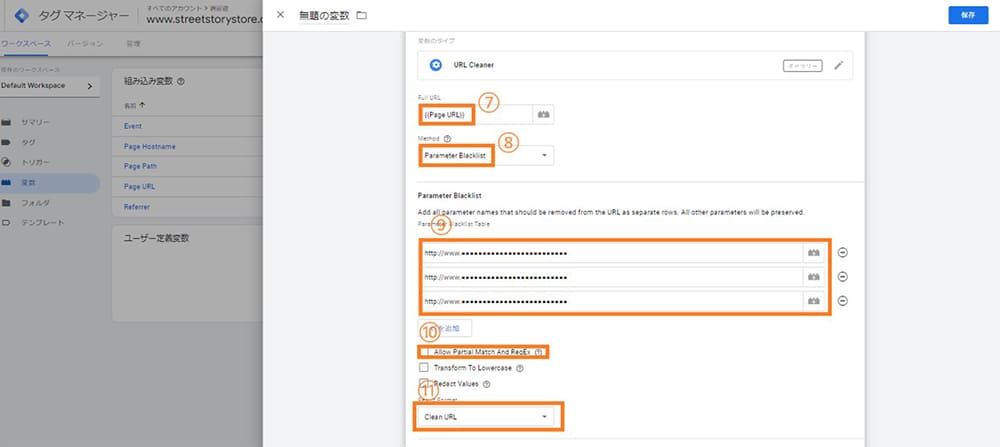Click the add row button below the table
Image resolution: width=1000 pixels, height=447 pixels.
[x=445, y=328]
